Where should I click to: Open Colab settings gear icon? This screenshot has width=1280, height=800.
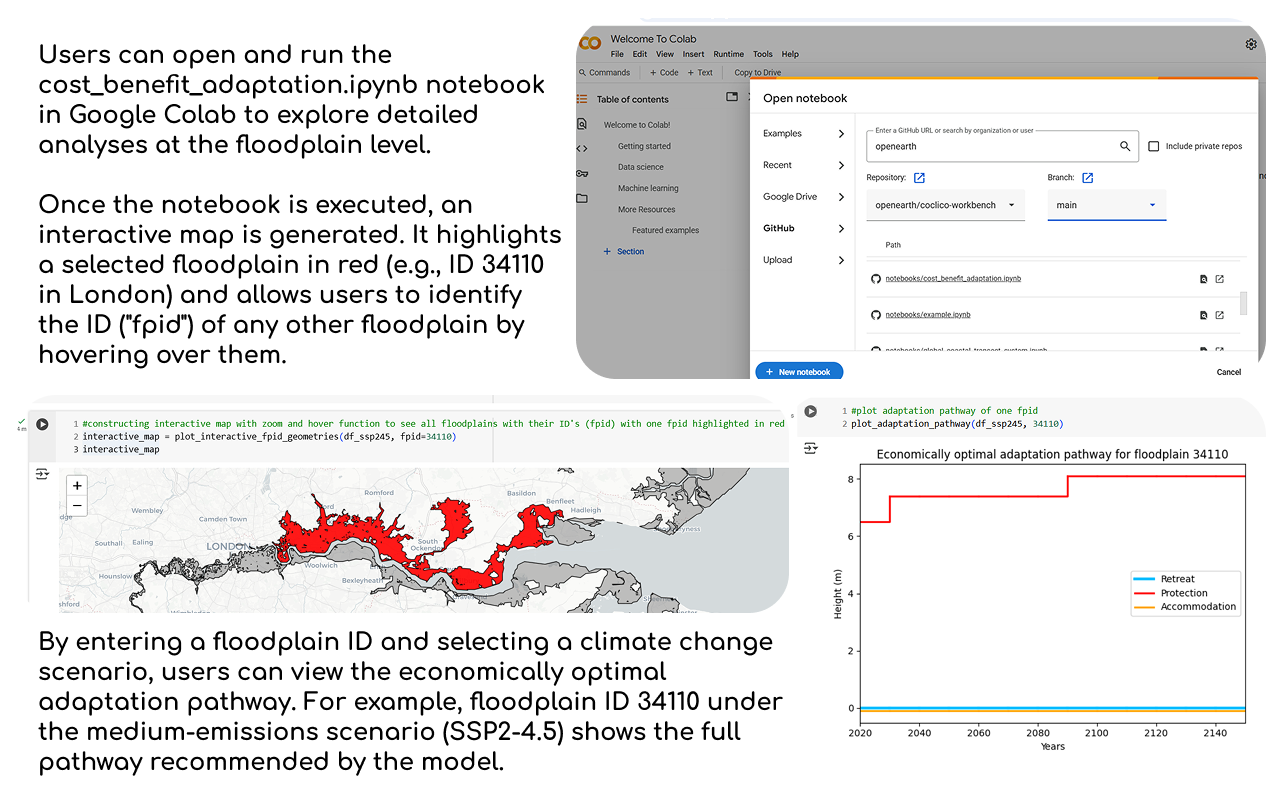pos(1251,44)
